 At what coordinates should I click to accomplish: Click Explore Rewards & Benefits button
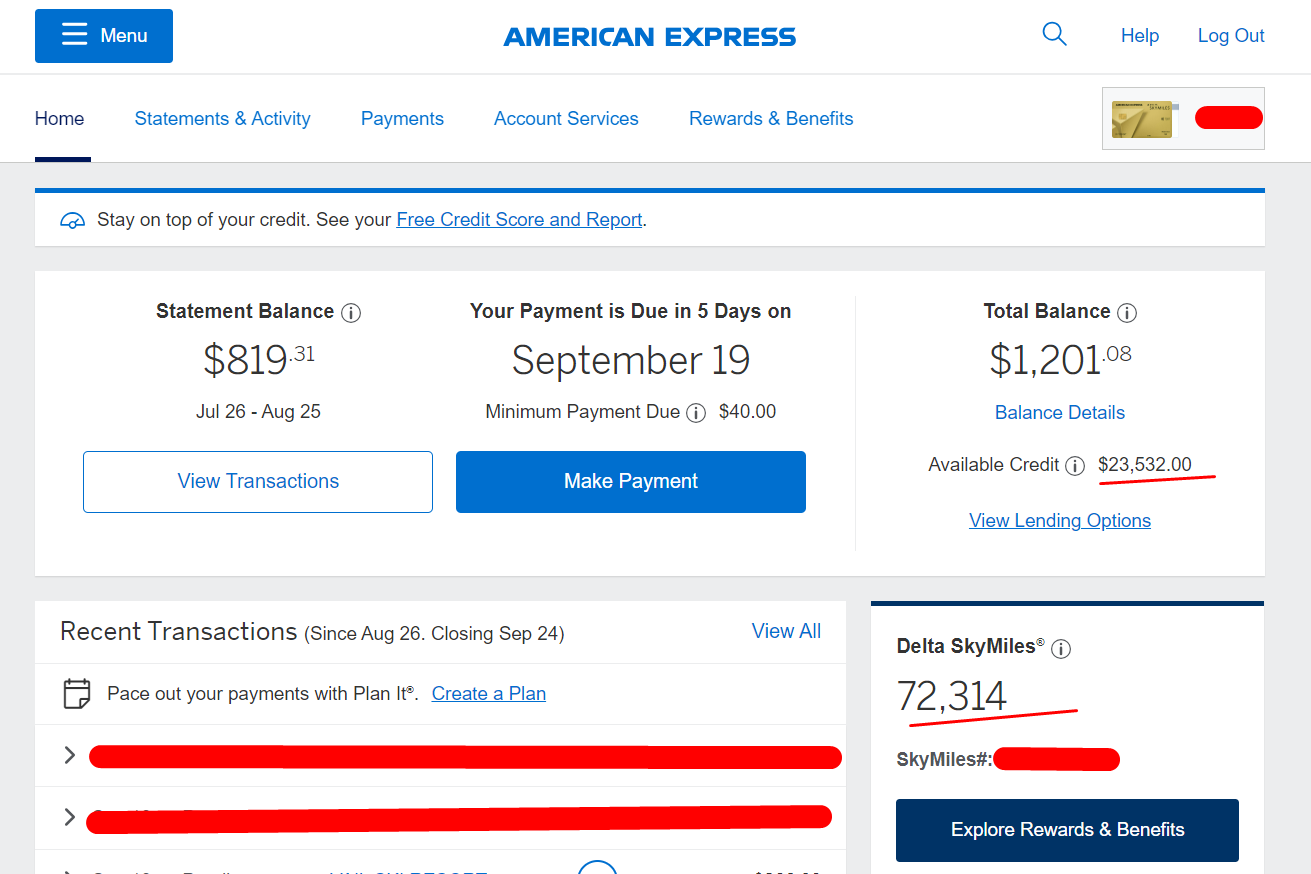(1067, 830)
